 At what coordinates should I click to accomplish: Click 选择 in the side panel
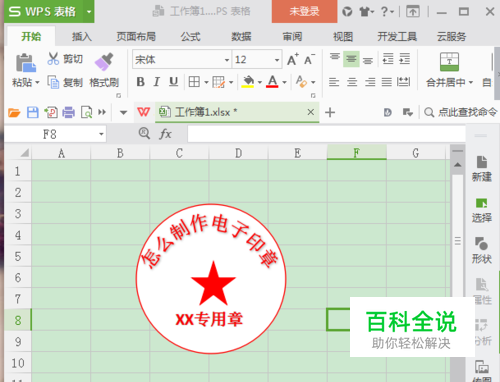click(x=482, y=210)
